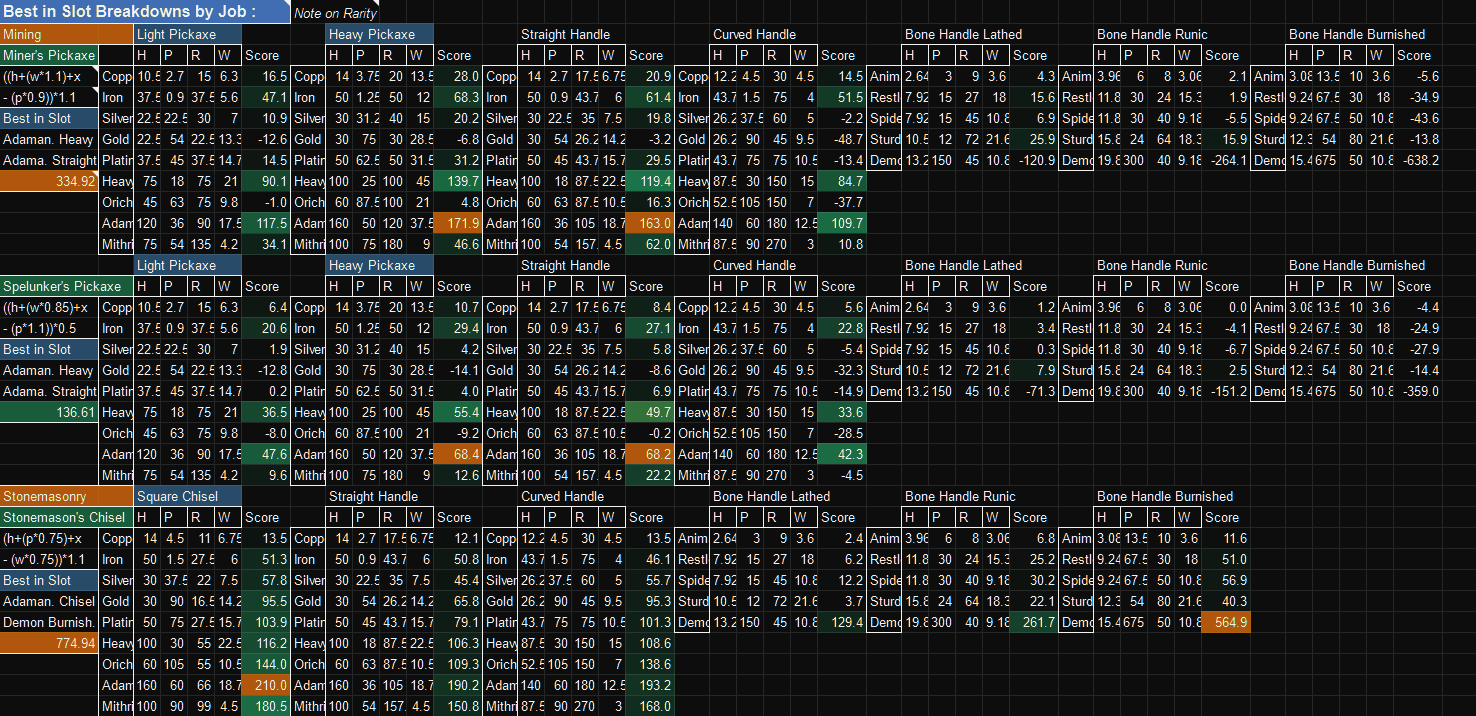Select the orange 'Mining' job header cell
The width and height of the screenshot is (1476, 716).
click(66, 34)
